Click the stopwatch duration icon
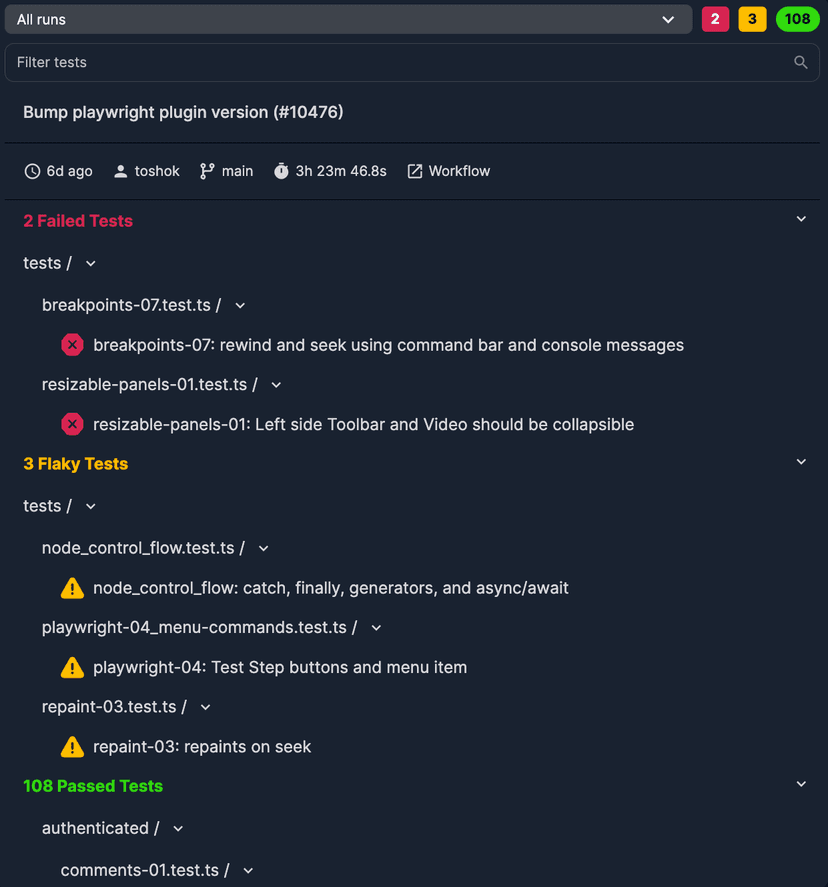 [x=281, y=171]
